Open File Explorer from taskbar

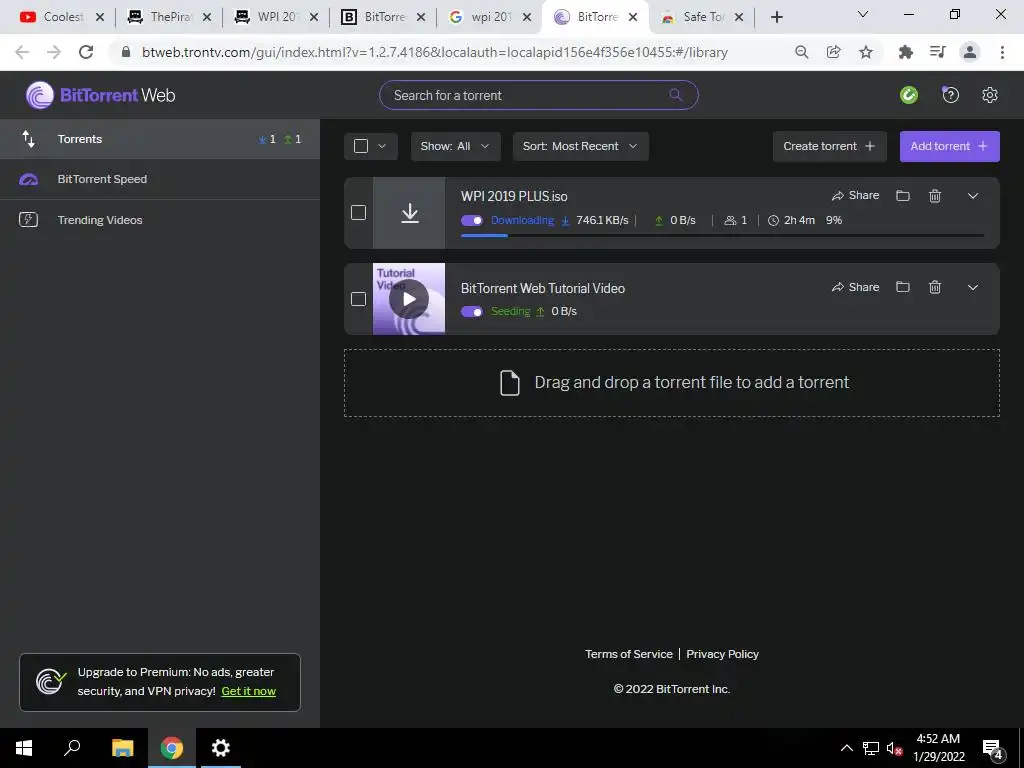tap(122, 748)
